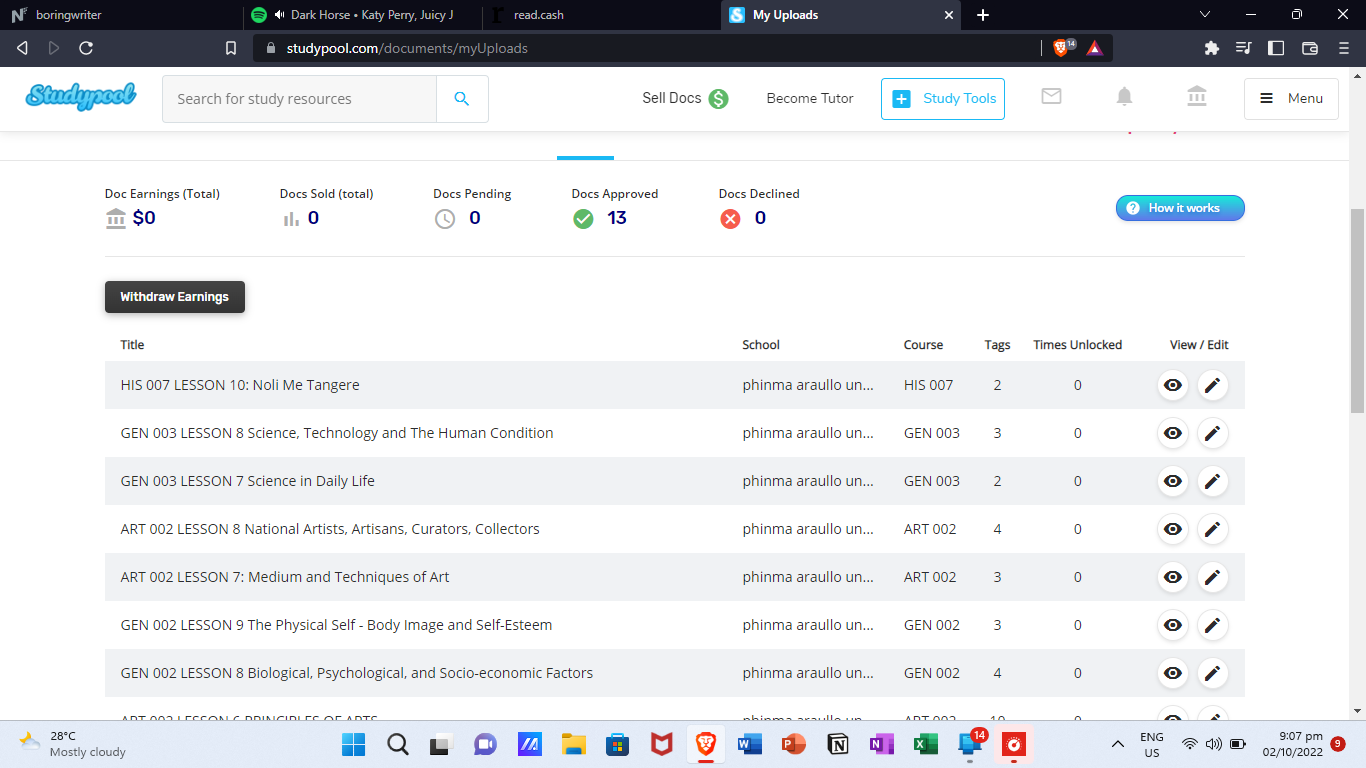Image resolution: width=1366 pixels, height=768 pixels.
Task: Open the media playlist control icon
Action: pos(1244,48)
